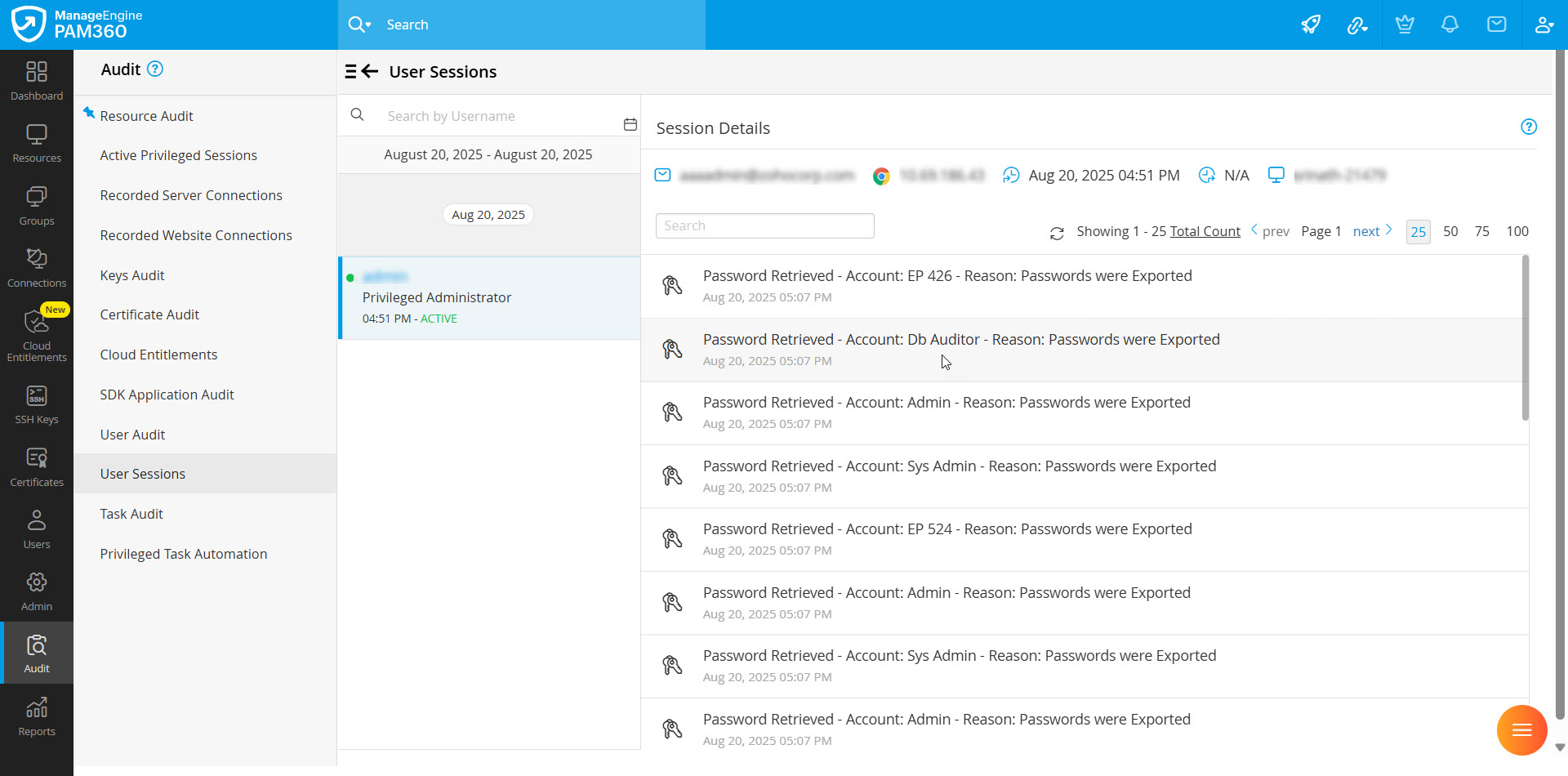This screenshot has height=776, width=1568.
Task: Open the user account menu icon
Action: 1543,25
